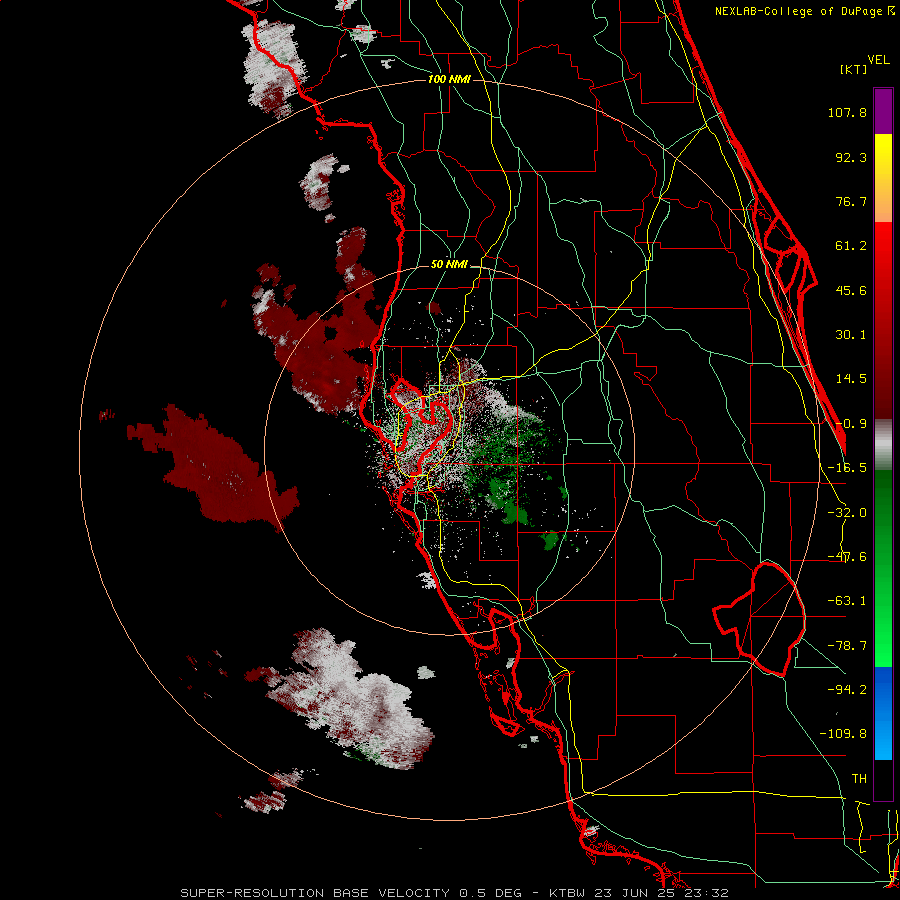Pick the gray near-zero color bar segment

pos(883,445)
